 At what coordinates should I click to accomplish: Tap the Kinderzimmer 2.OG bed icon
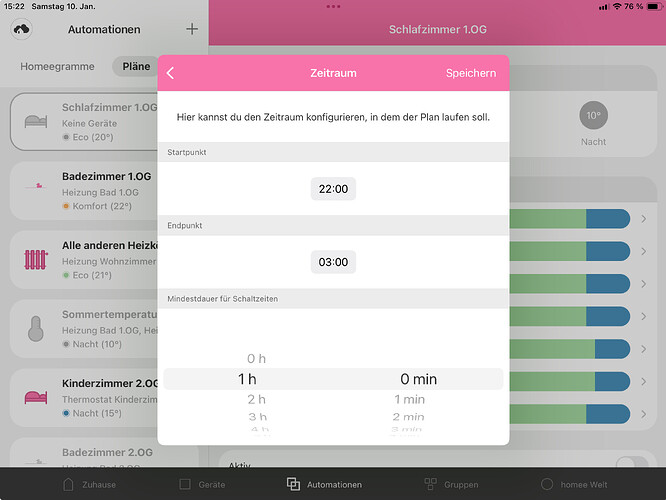[x=36, y=398]
